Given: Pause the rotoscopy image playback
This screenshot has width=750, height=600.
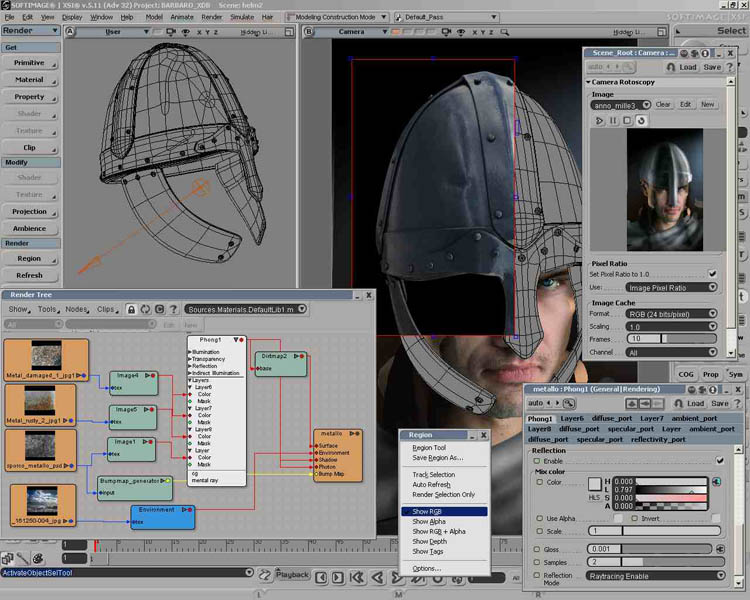Looking at the screenshot, I should [614, 120].
